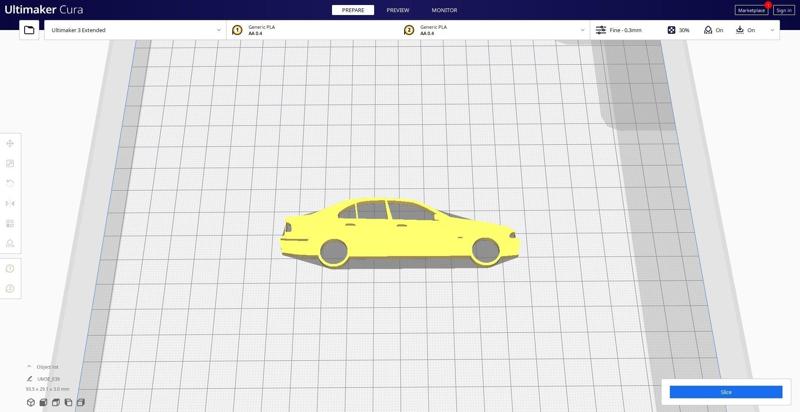Click the Fine - 0.3mm profile text
The image size is (800, 412).
click(626, 30)
